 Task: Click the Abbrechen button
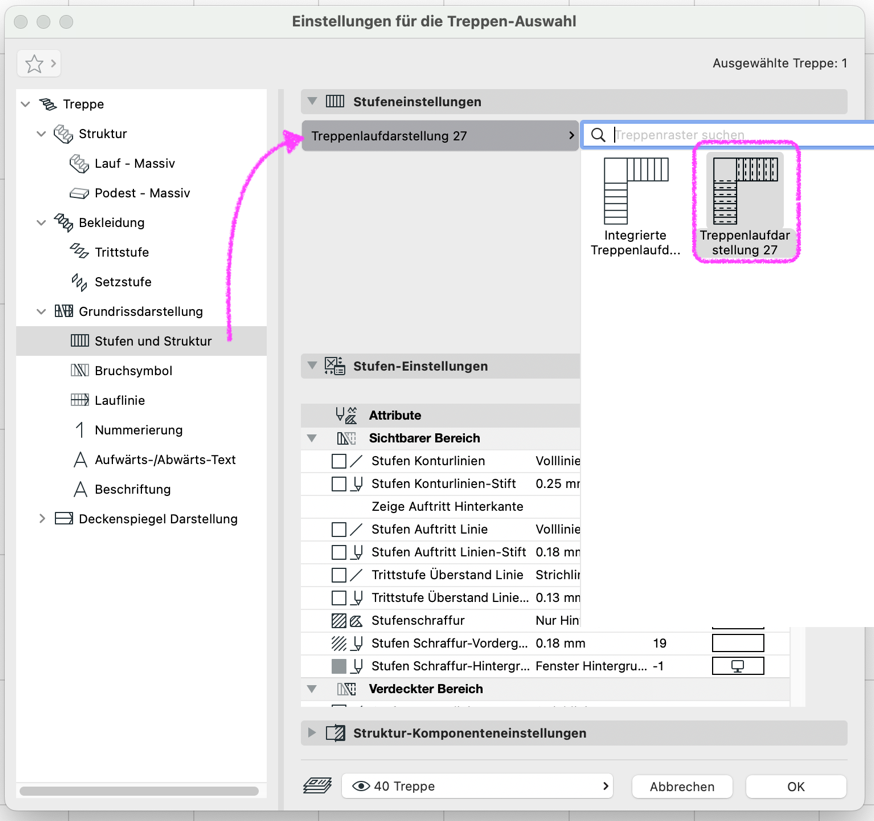tap(682, 786)
